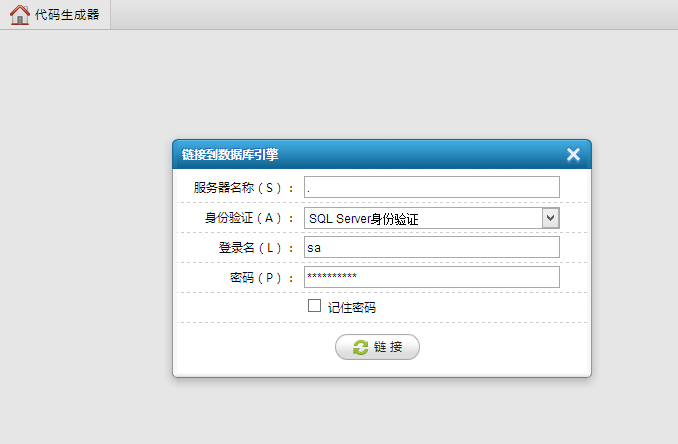Expand the 身份验证 dropdown arrow

550,218
